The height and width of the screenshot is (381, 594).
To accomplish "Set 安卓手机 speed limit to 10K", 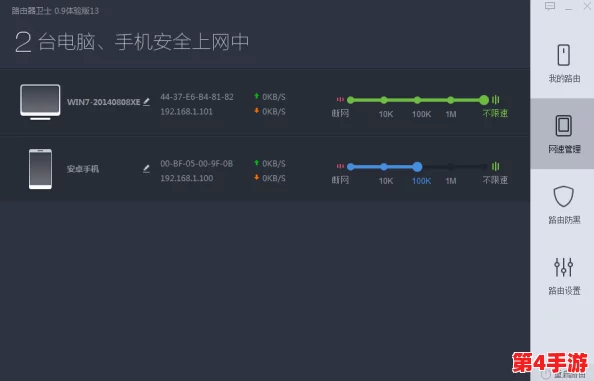I will click(384, 167).
